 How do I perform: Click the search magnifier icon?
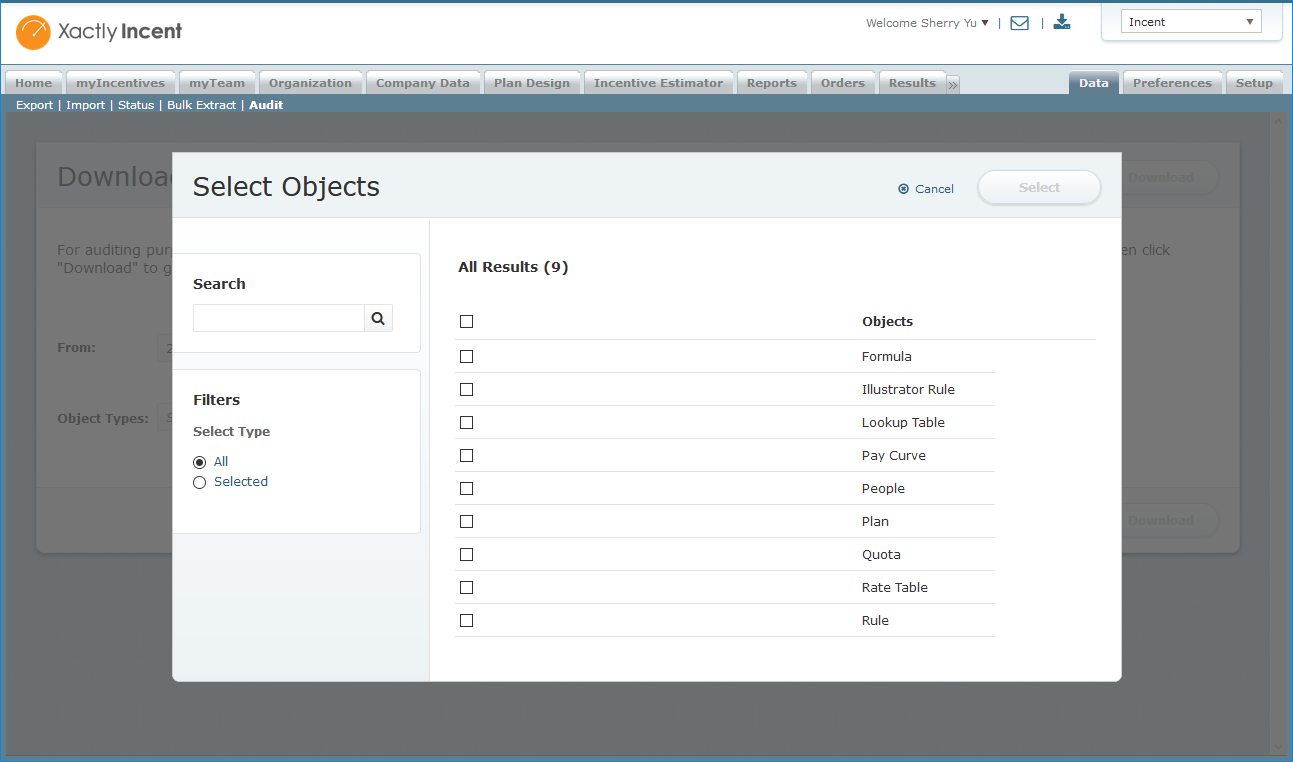click(378, 318)
